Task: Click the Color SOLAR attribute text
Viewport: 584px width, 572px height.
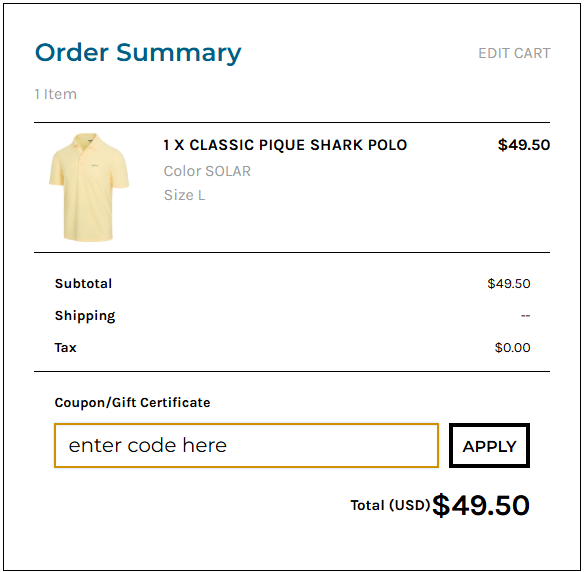Action: pyautogui.click(x=207, y=171)
